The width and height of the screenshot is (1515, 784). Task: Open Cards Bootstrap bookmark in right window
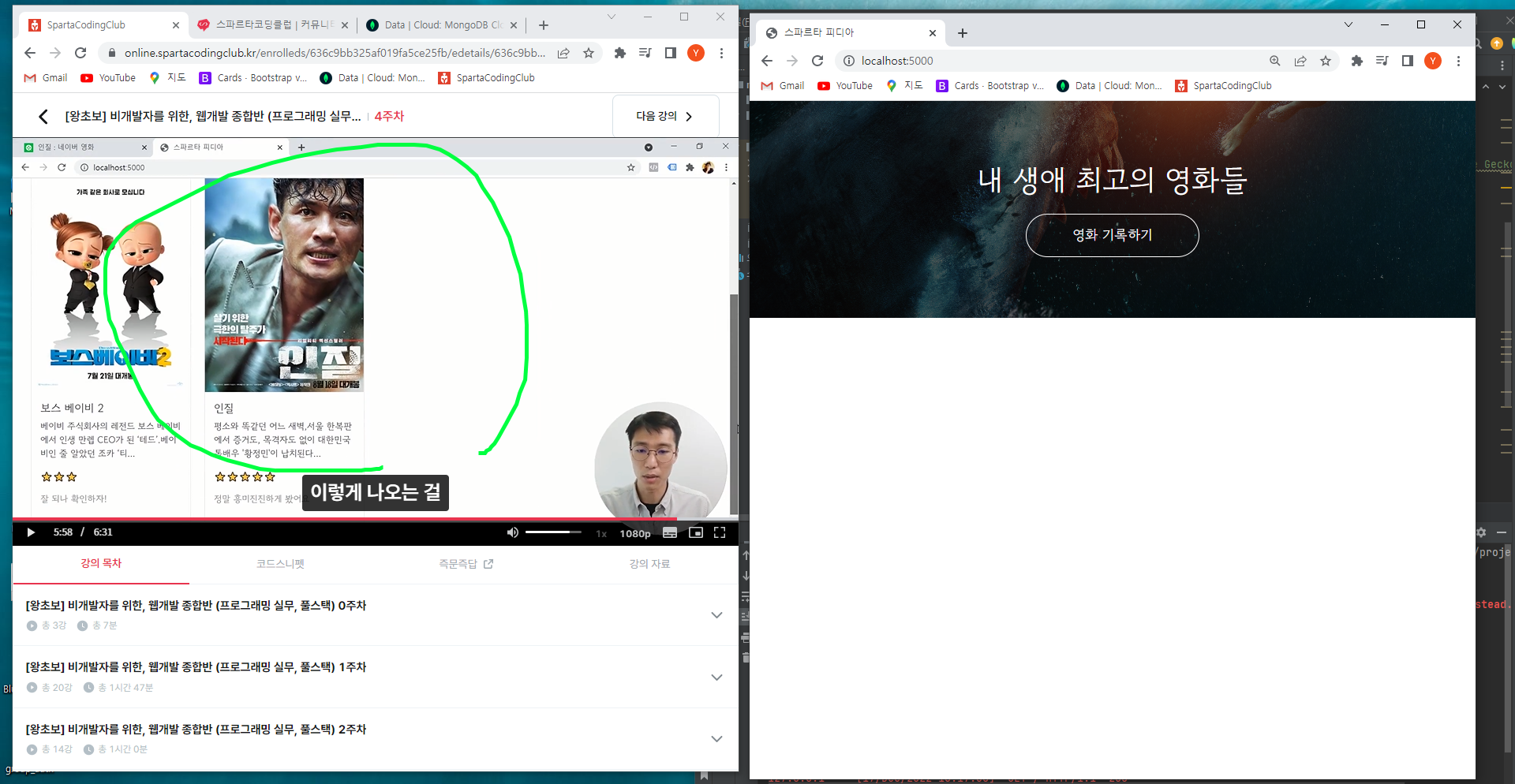coord(990,85)
